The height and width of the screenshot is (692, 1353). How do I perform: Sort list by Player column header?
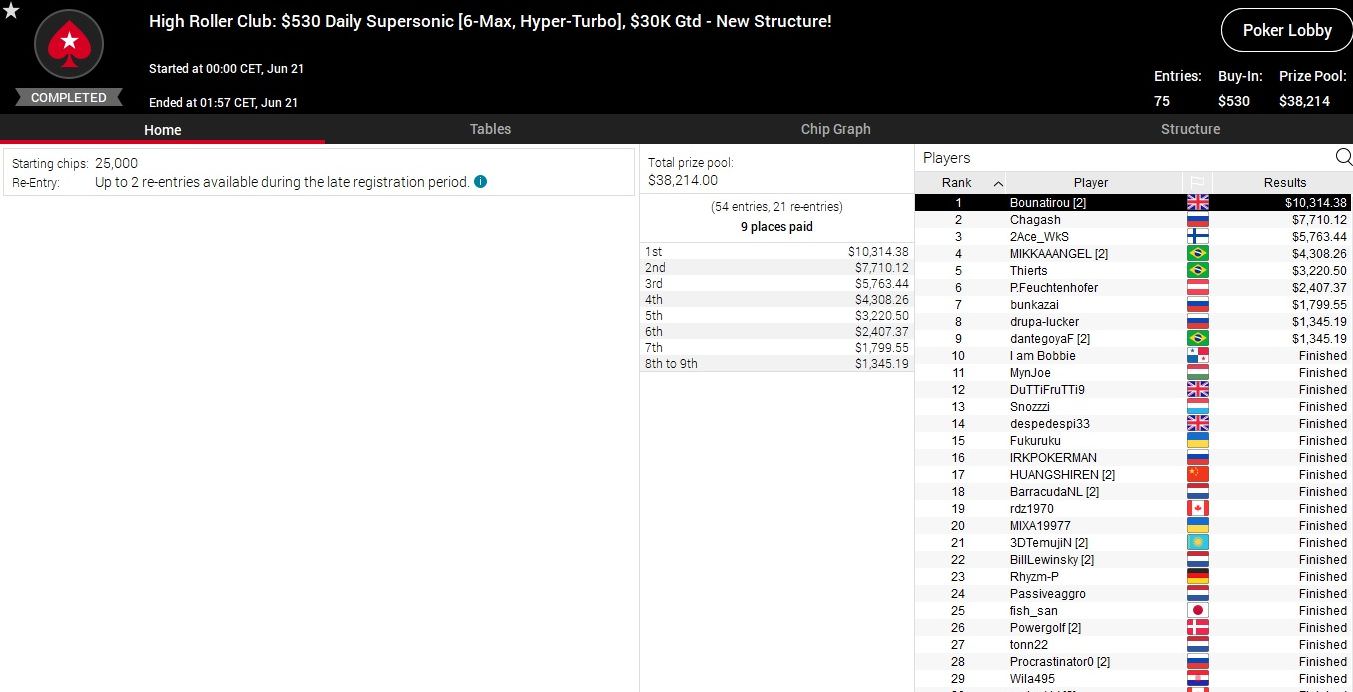tap(1090, 183)
